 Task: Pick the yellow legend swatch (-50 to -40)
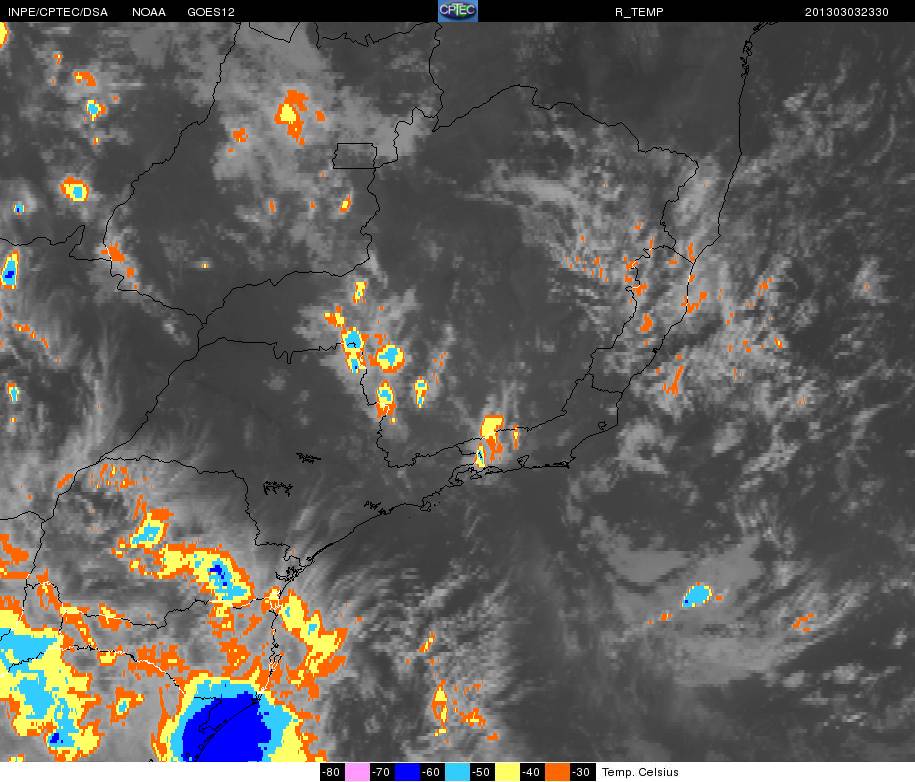(x=508, y=772)
